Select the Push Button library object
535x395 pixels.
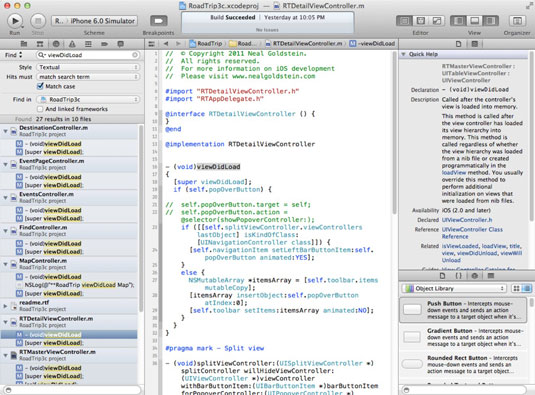[463, 310]
